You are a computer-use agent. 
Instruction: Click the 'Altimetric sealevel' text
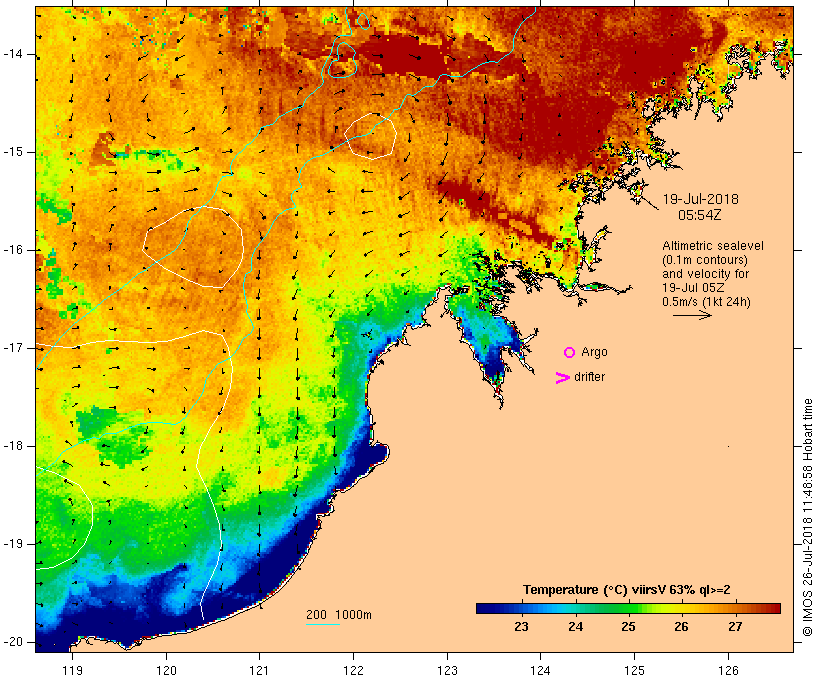pos(713,246)
